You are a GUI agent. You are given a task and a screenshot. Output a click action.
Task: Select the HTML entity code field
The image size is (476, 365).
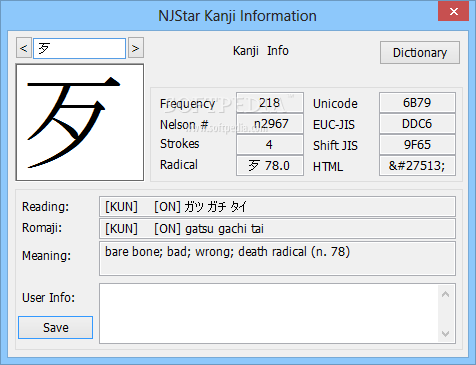(x=417, y=165)
